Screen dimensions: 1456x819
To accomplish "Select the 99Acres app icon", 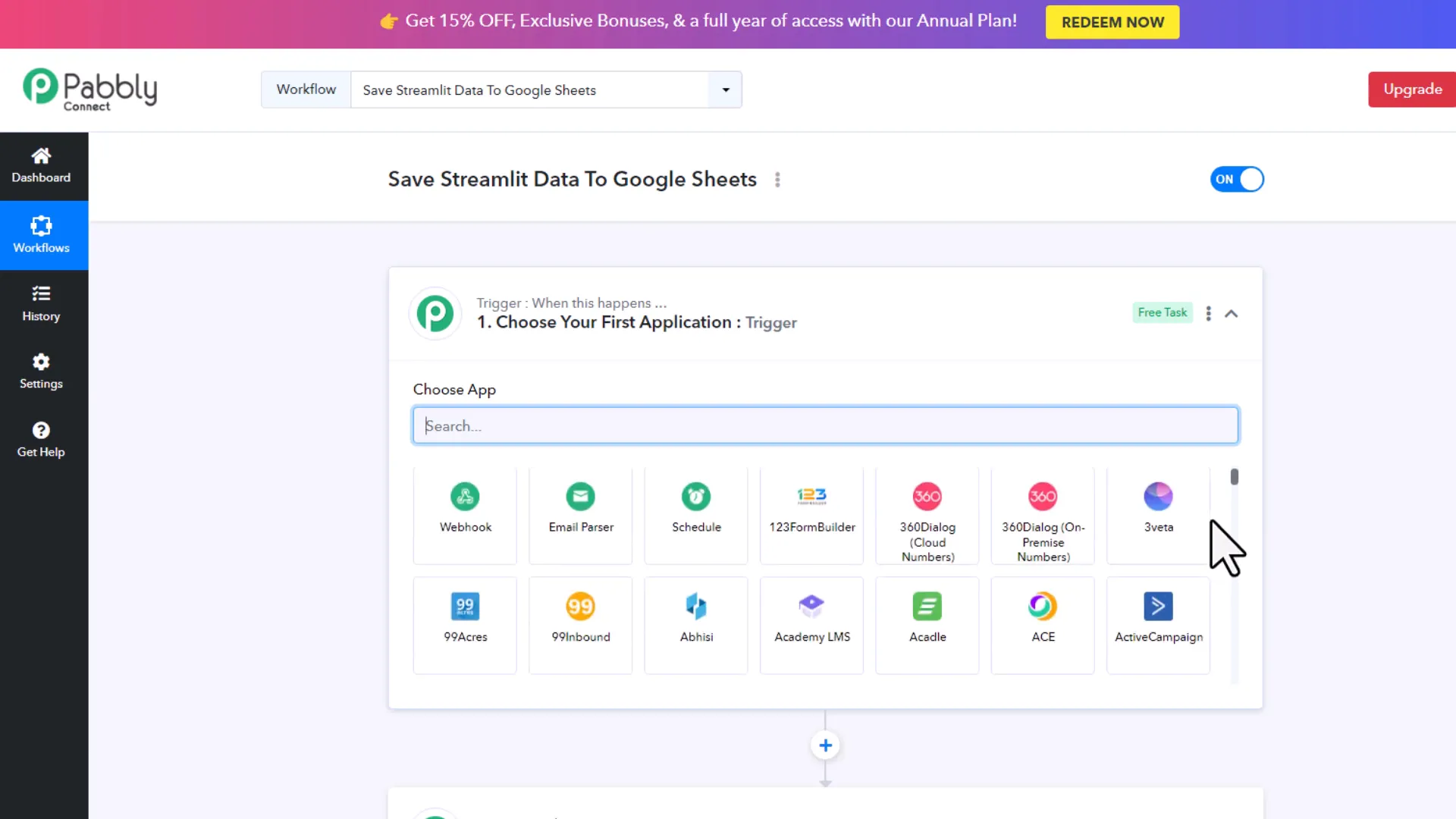I will 464,622.
